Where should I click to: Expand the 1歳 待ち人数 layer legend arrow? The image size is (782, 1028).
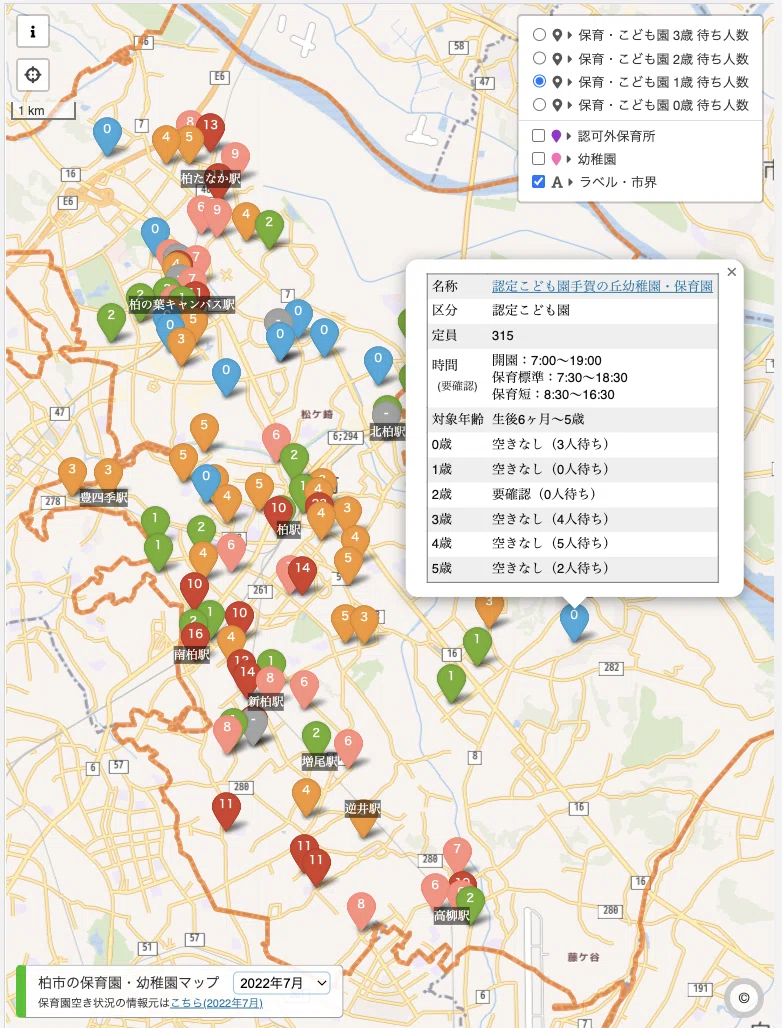(570, 82)
